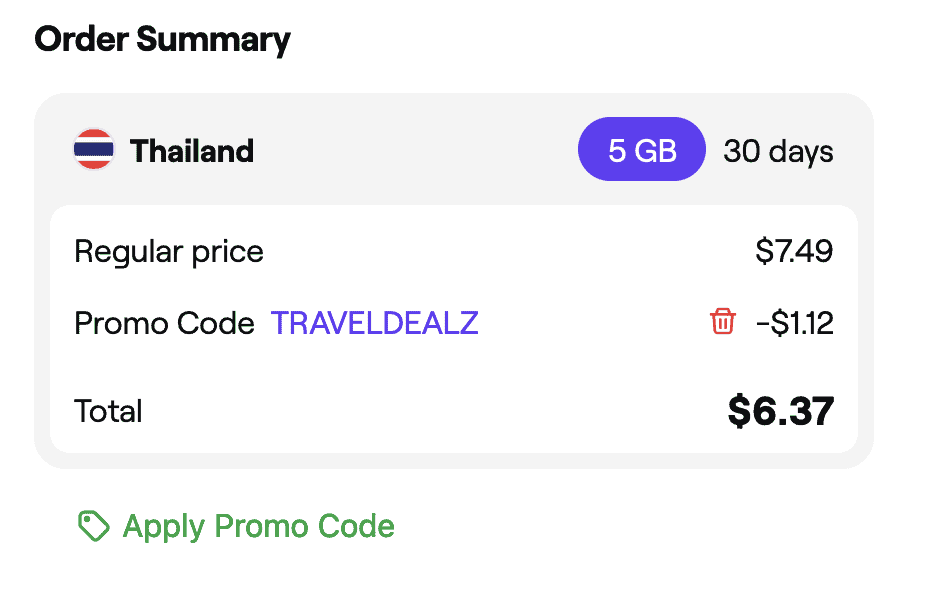
Task: Click the Thailand flag icon
Action: click(x=94, y=151)
